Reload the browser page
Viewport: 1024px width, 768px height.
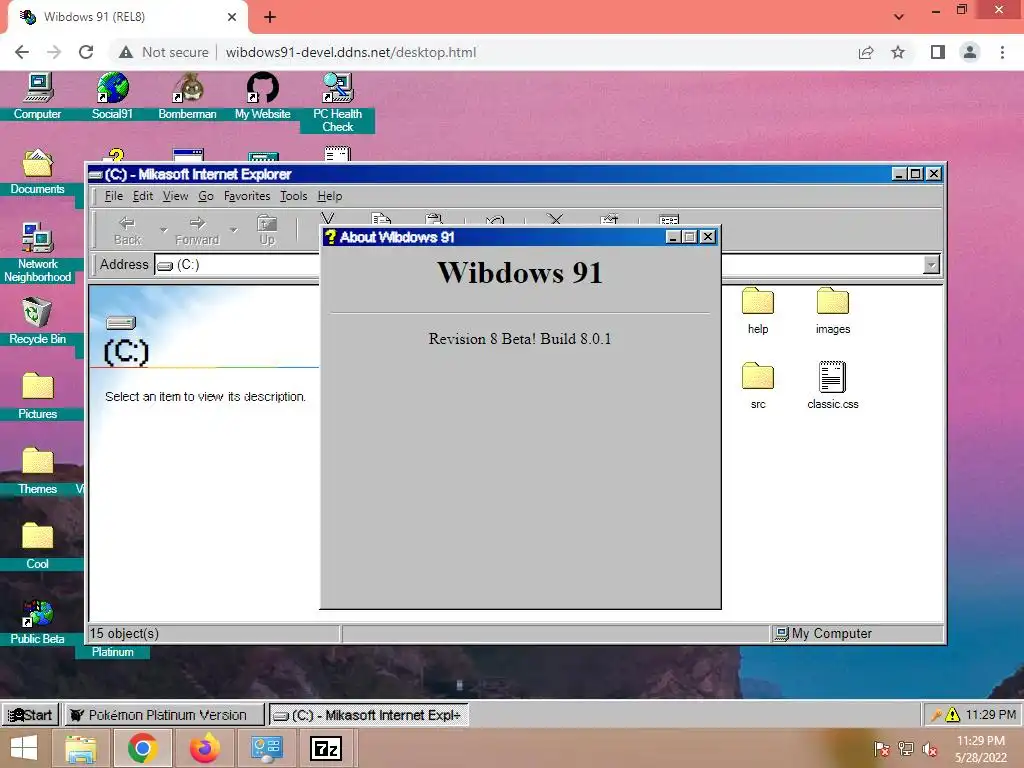tap(86, 52)
